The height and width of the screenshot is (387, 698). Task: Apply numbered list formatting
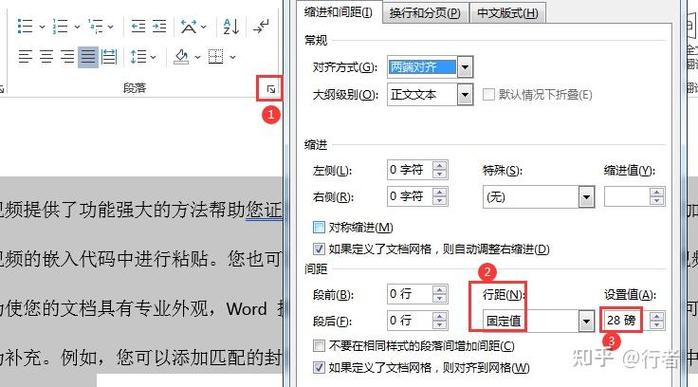tap(60, 26)
